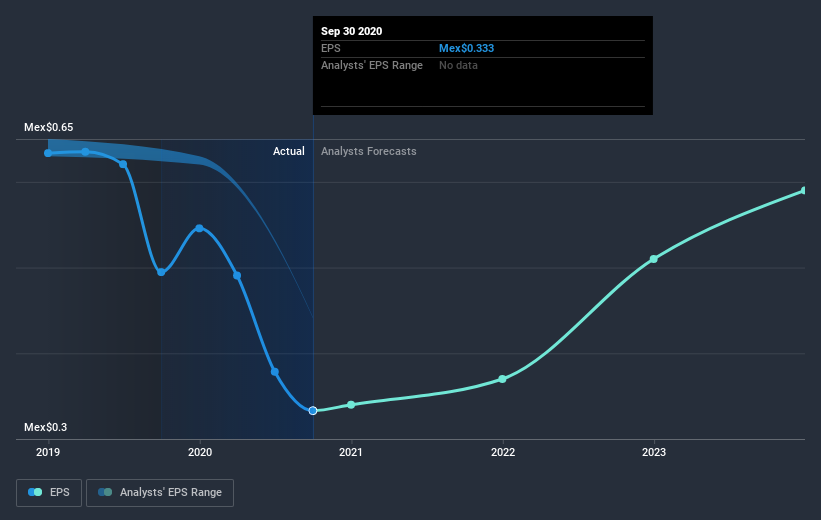Select the EPS trough point in late 2019
The image size is (821, 520).
[x=161, y=272]
